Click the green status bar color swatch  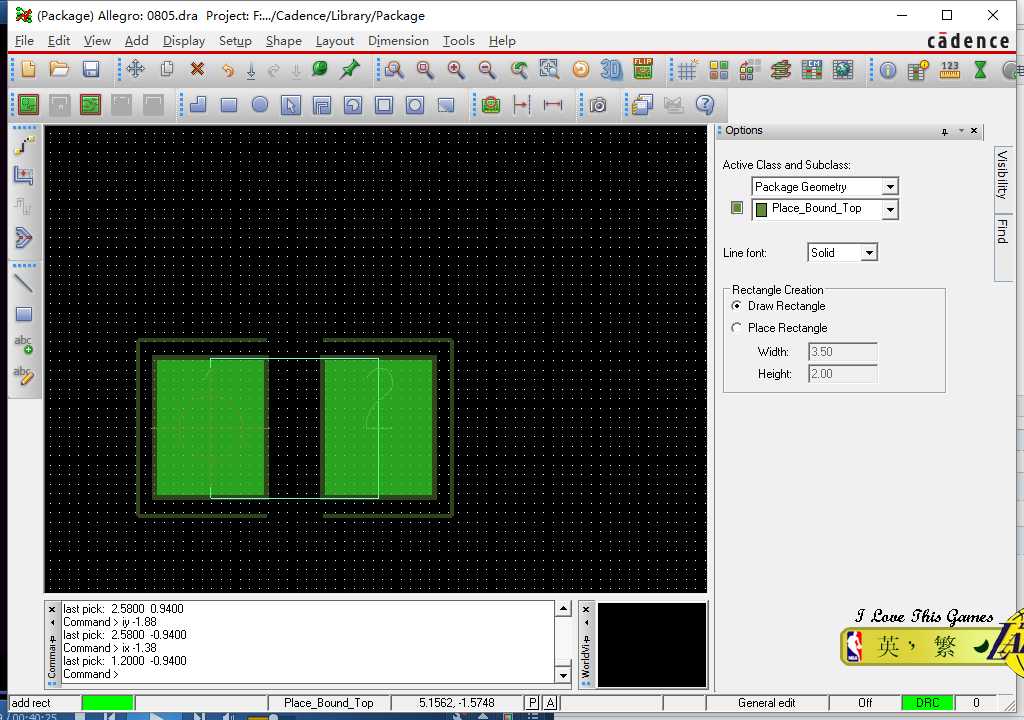[108, 703]
